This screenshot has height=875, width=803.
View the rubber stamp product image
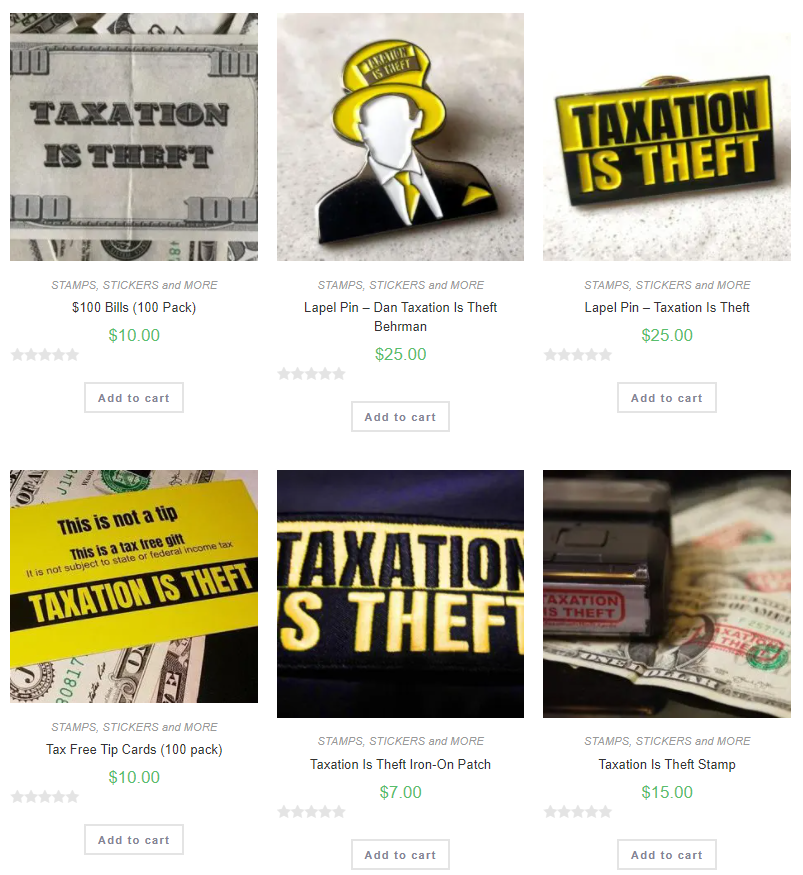[x=667, y=594]
